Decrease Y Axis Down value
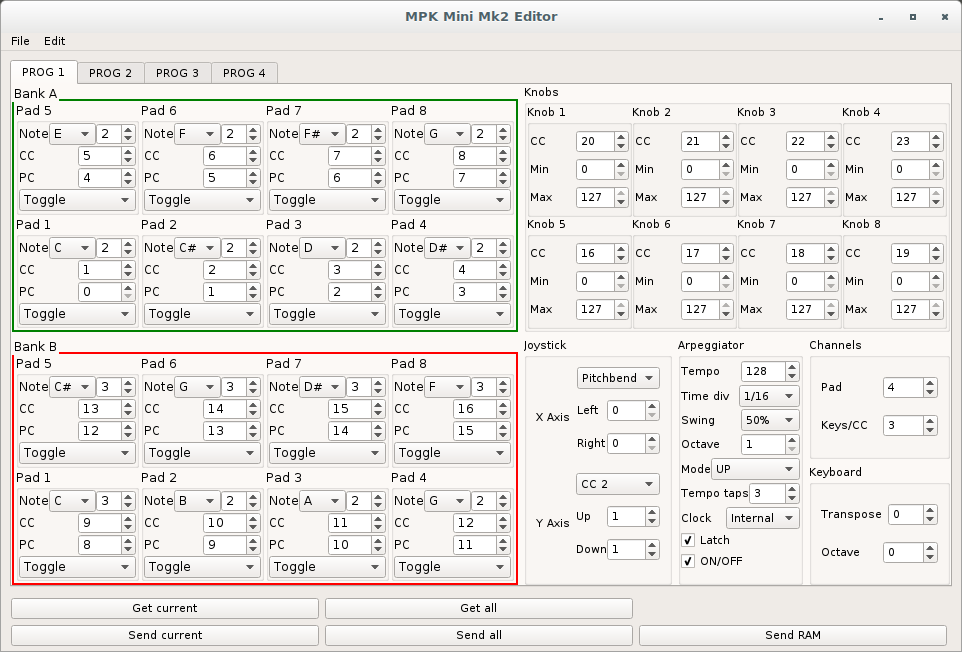The width and height of the screenshot is (962, 652). click(652, 554)
